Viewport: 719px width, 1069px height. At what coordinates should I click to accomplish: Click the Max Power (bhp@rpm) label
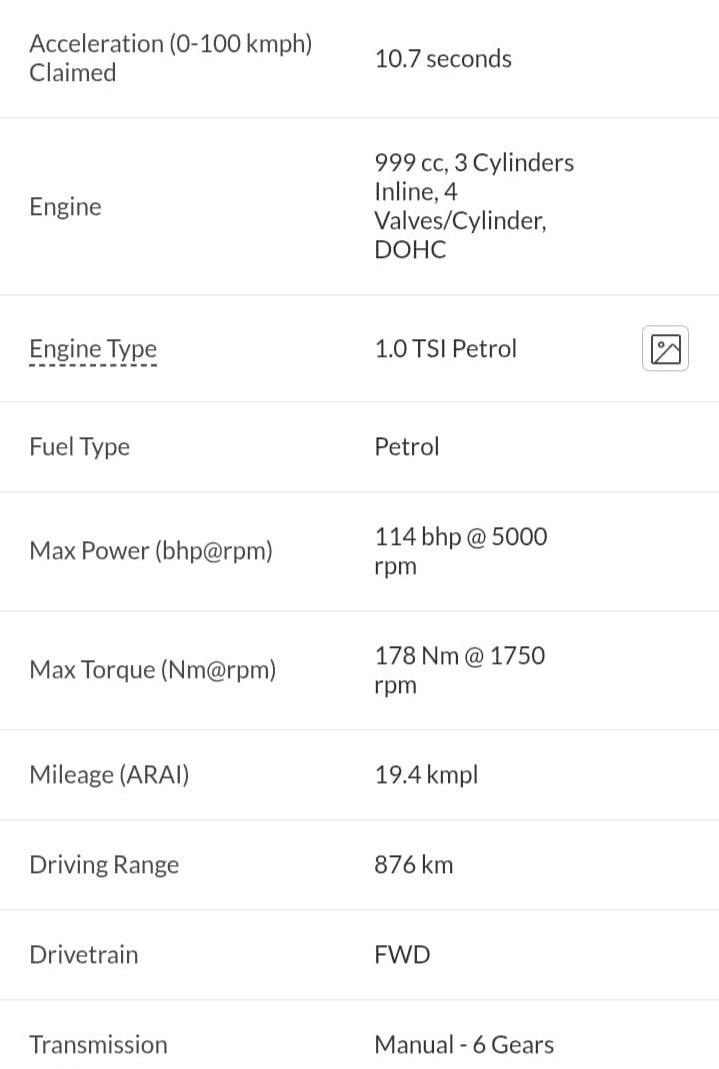click(x=151, y=551)
